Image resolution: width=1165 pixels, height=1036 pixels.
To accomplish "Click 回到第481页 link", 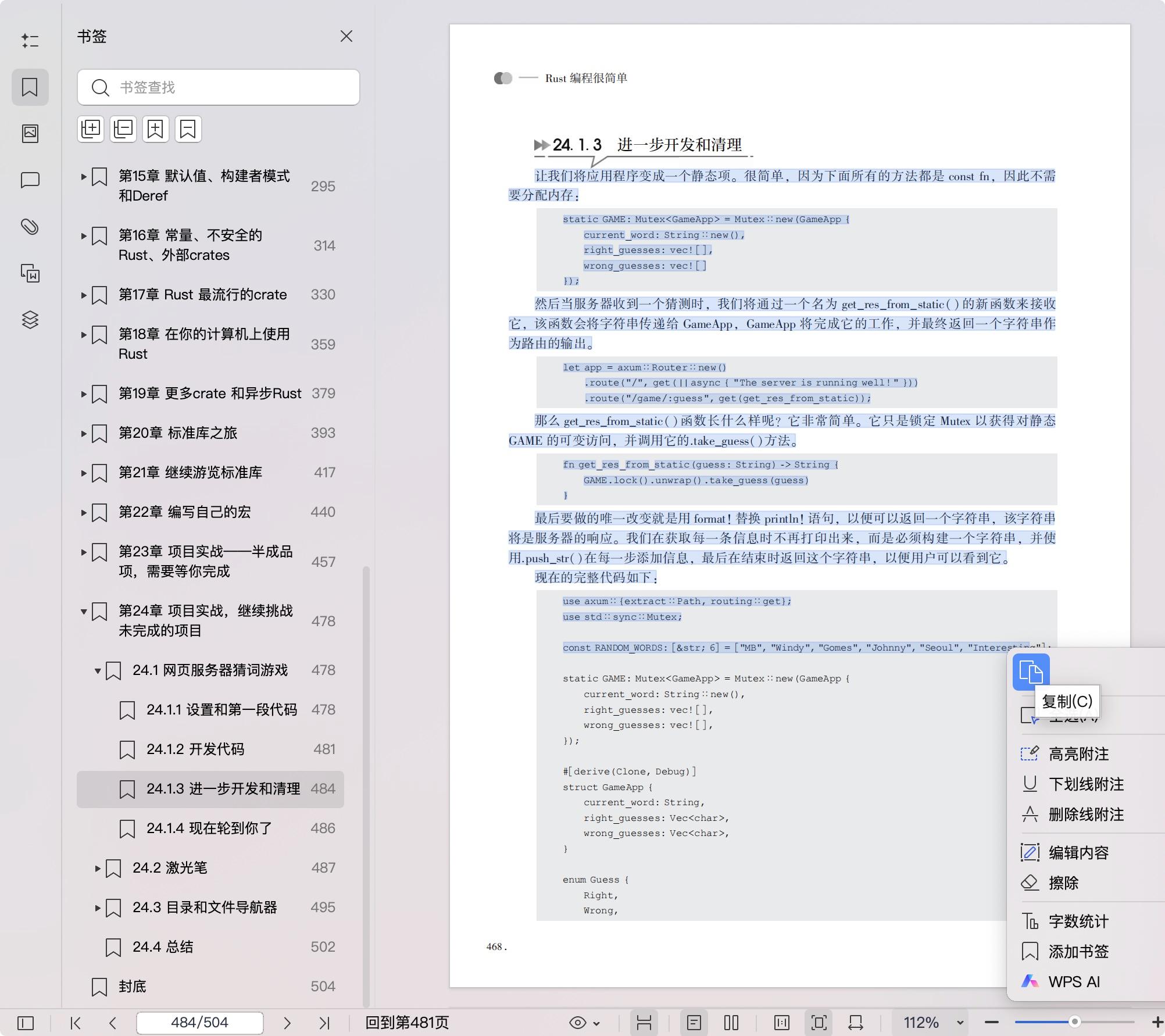I will pos(407,1023).
